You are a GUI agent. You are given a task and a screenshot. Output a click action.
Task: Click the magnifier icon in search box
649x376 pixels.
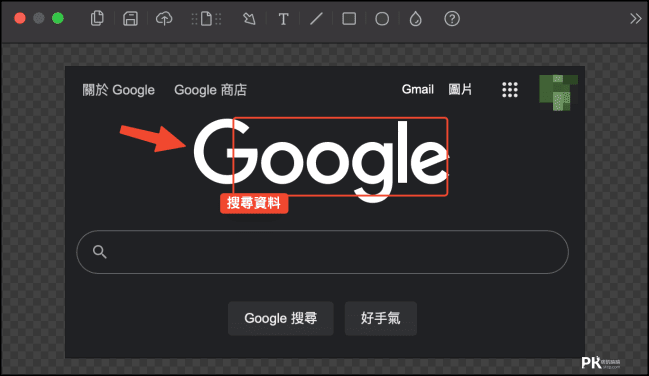click(100, 252)
